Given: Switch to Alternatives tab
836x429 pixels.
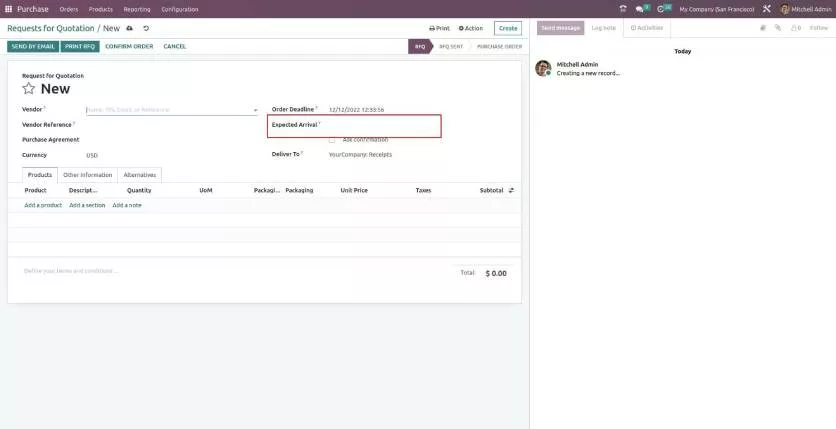Looking at the screenshot, I should [140, 175].
